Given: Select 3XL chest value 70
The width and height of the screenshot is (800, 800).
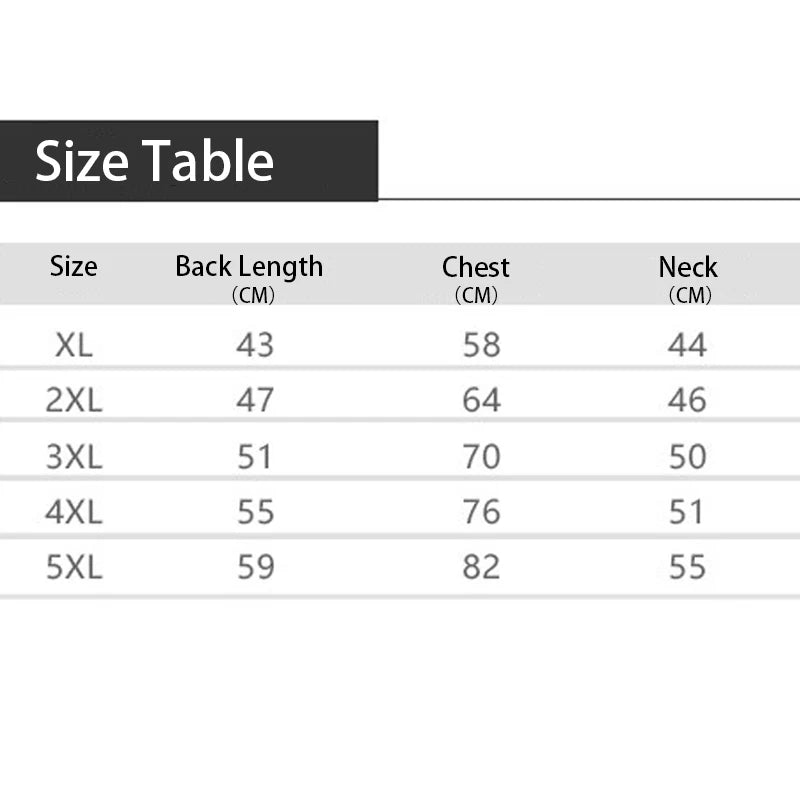Looking at the screenshot, I should tap(481, 457).
